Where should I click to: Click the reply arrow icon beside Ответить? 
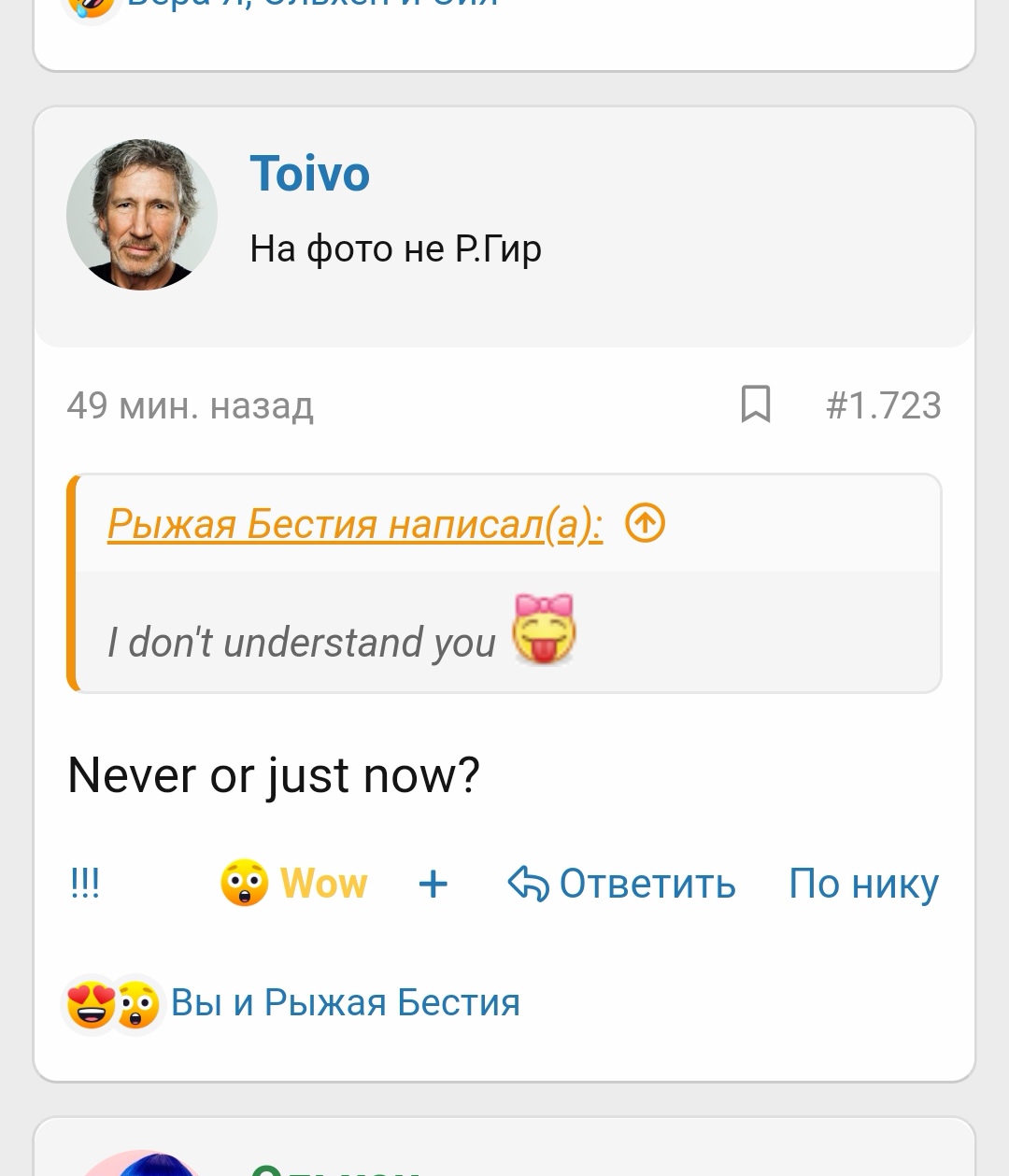pos(527,884)
